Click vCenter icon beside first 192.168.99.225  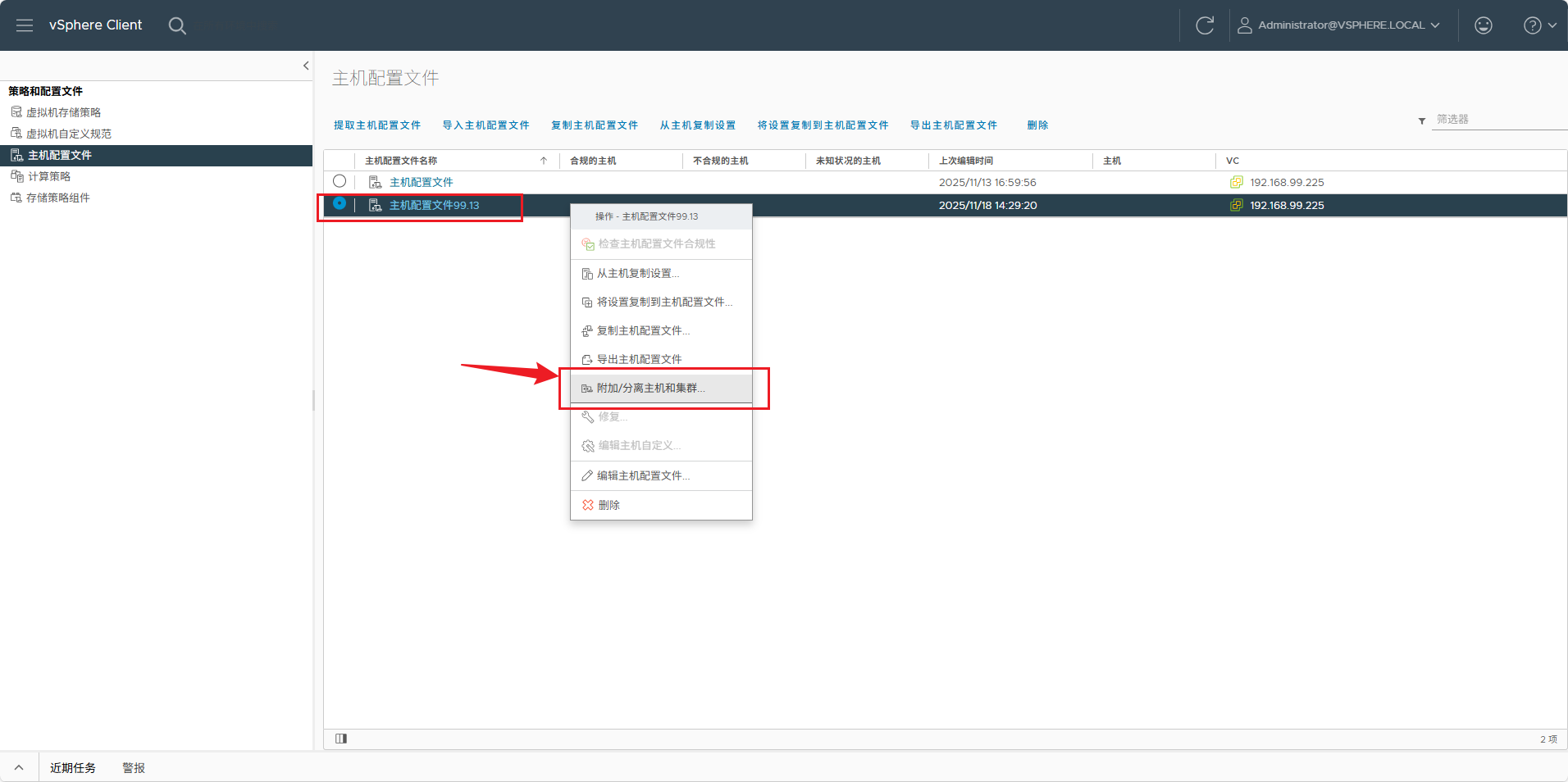(x=1237, y=182)
